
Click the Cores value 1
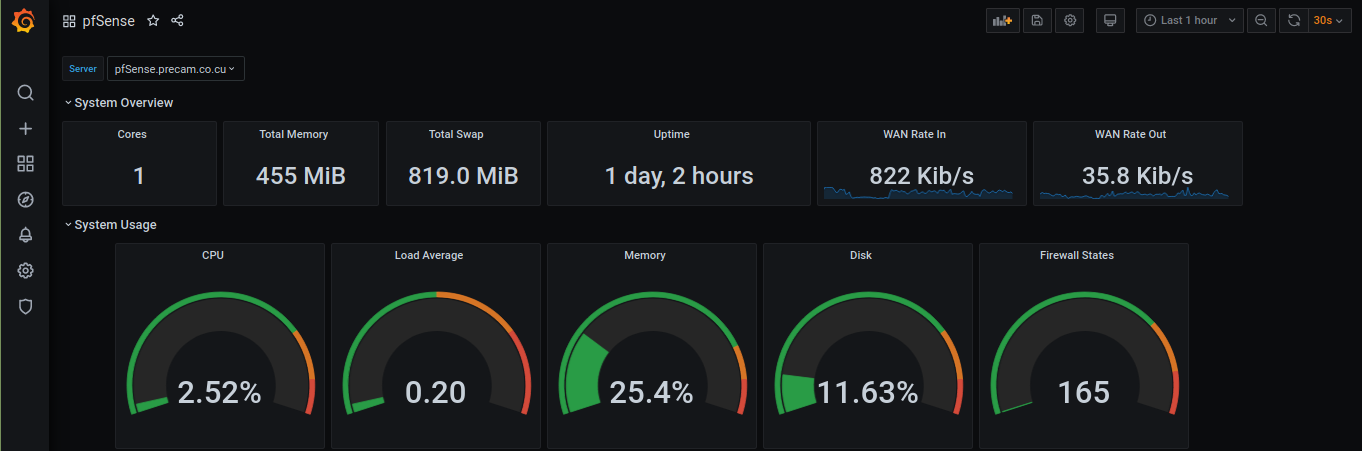(x=139, y=176)
